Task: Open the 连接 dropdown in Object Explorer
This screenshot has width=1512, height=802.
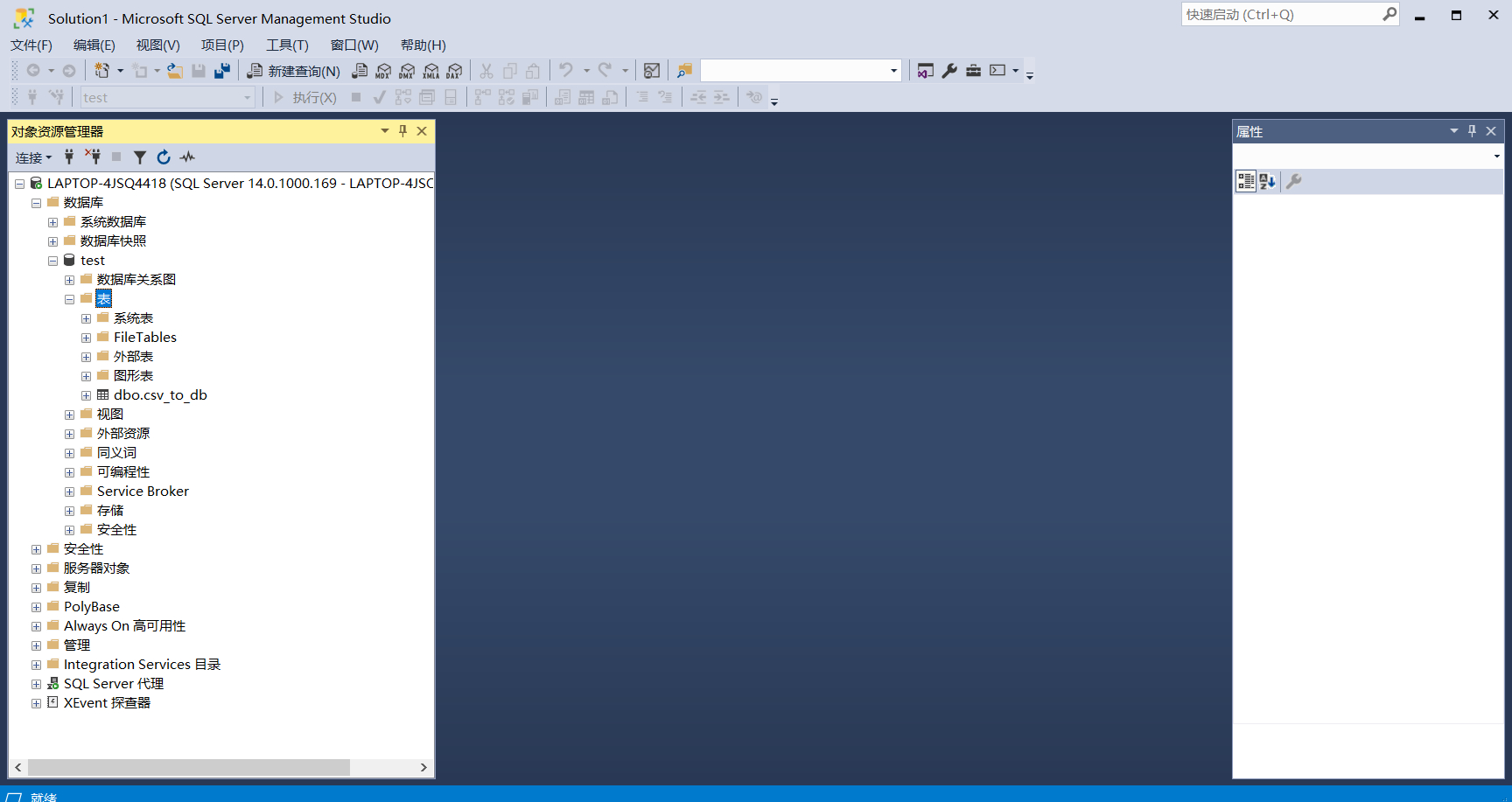Action: 33,157
